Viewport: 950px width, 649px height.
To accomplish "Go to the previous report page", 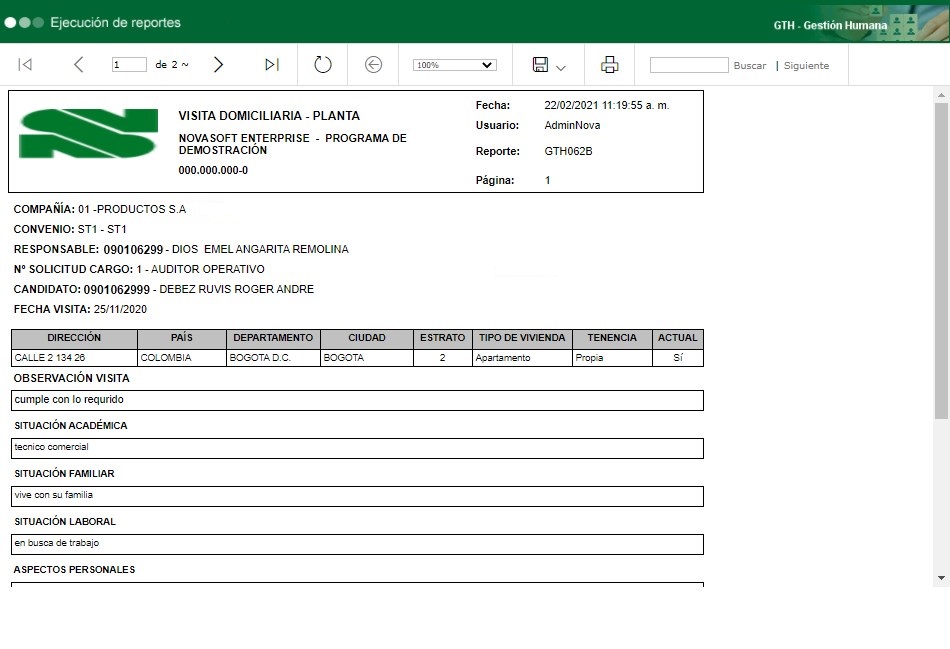I will 79,65.
